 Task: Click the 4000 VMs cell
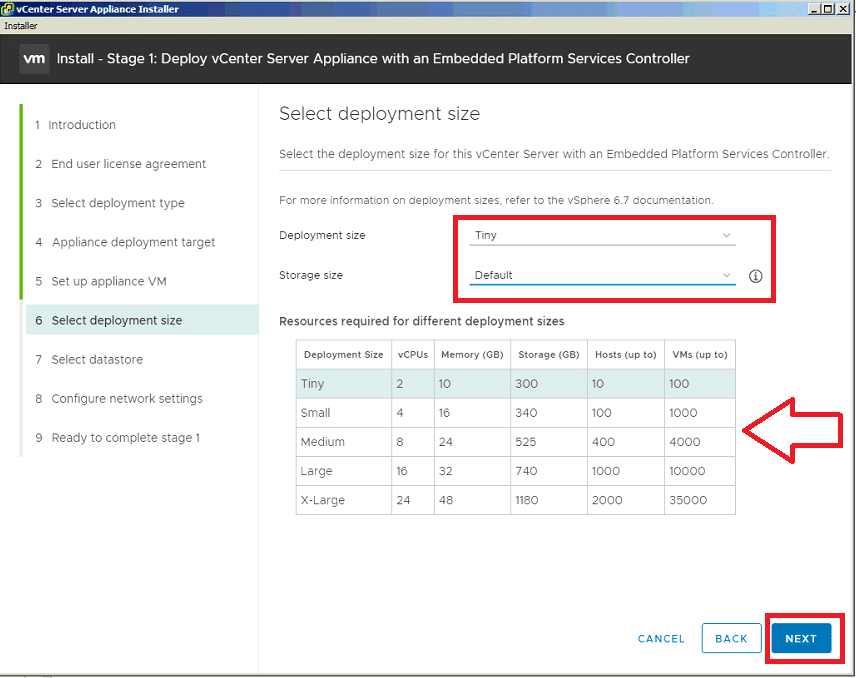[699, 442]
